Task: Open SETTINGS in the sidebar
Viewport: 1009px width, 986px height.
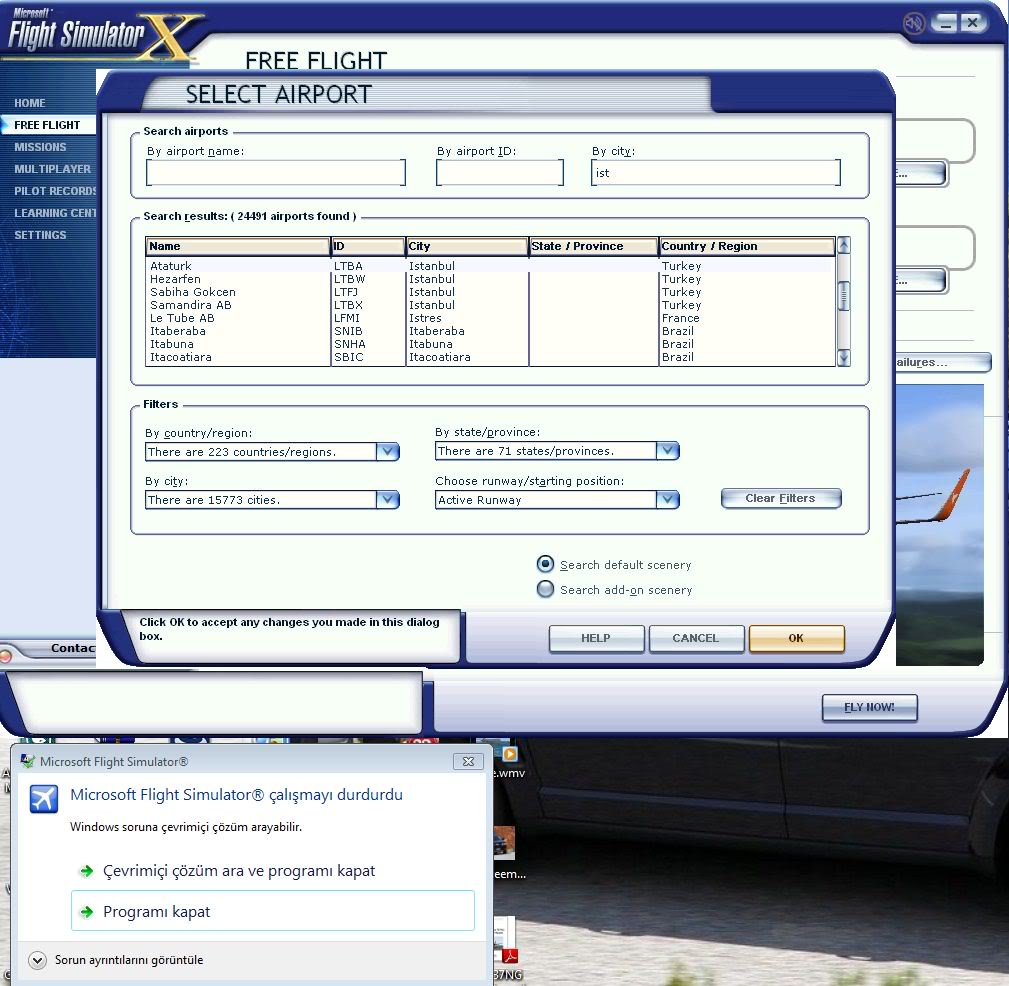Action: (x=40, y=235)
